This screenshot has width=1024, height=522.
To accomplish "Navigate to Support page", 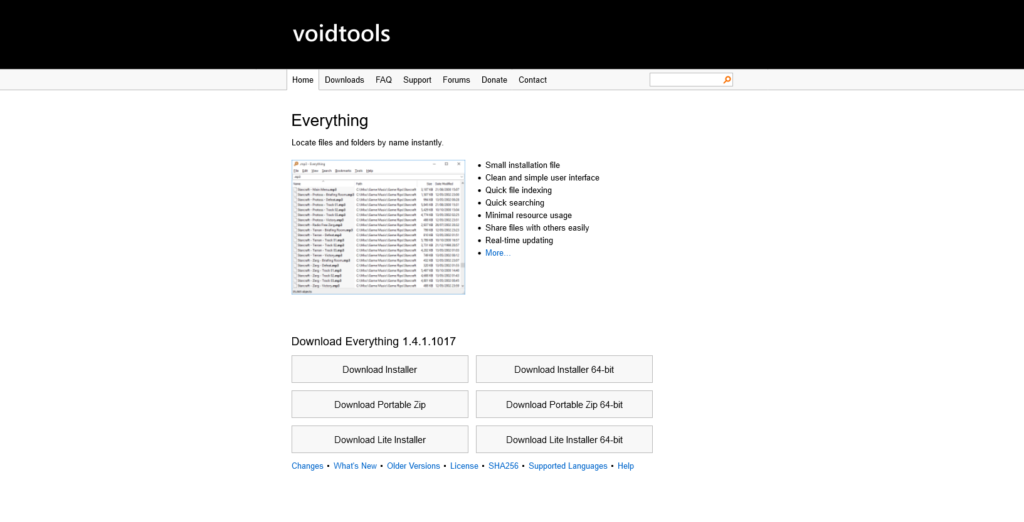I will pos(417,80).
